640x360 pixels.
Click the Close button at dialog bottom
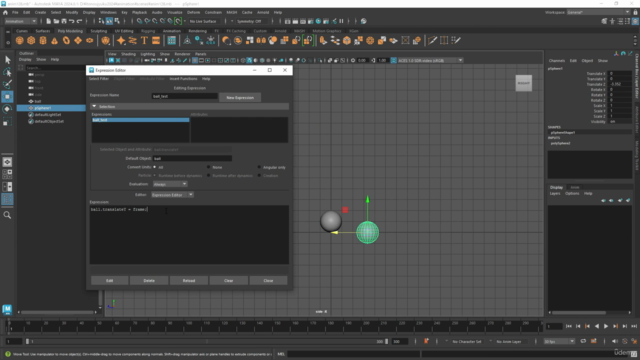[x=268, y=280]
